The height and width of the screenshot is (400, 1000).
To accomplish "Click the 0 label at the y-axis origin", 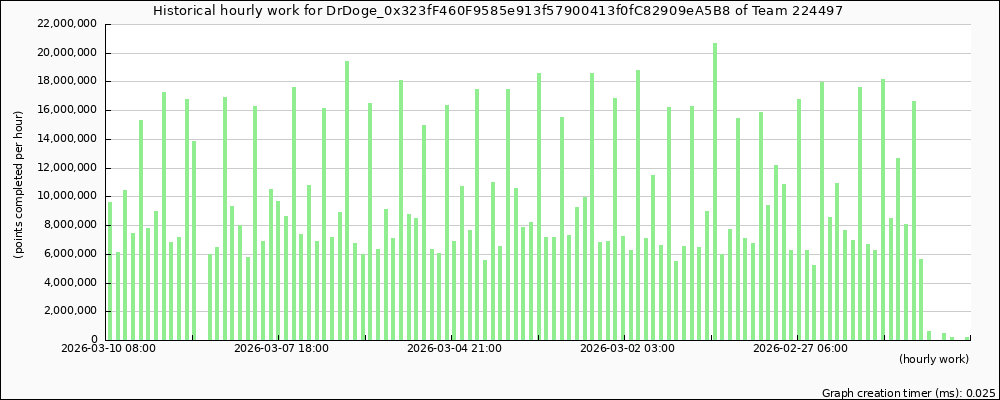I will [93, 340].
